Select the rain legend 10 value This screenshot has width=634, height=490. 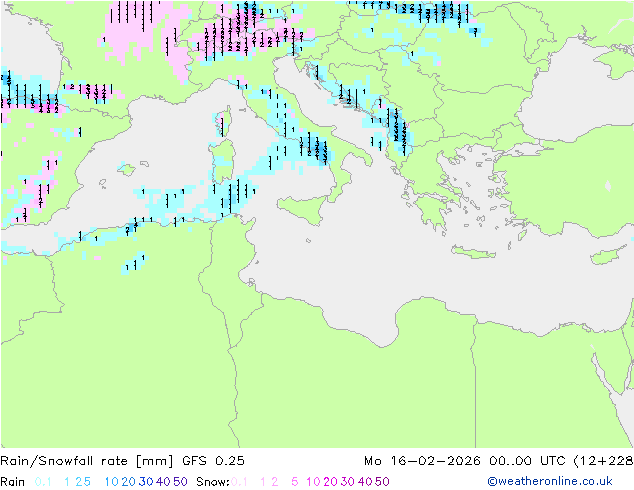[x=112, y=482]
